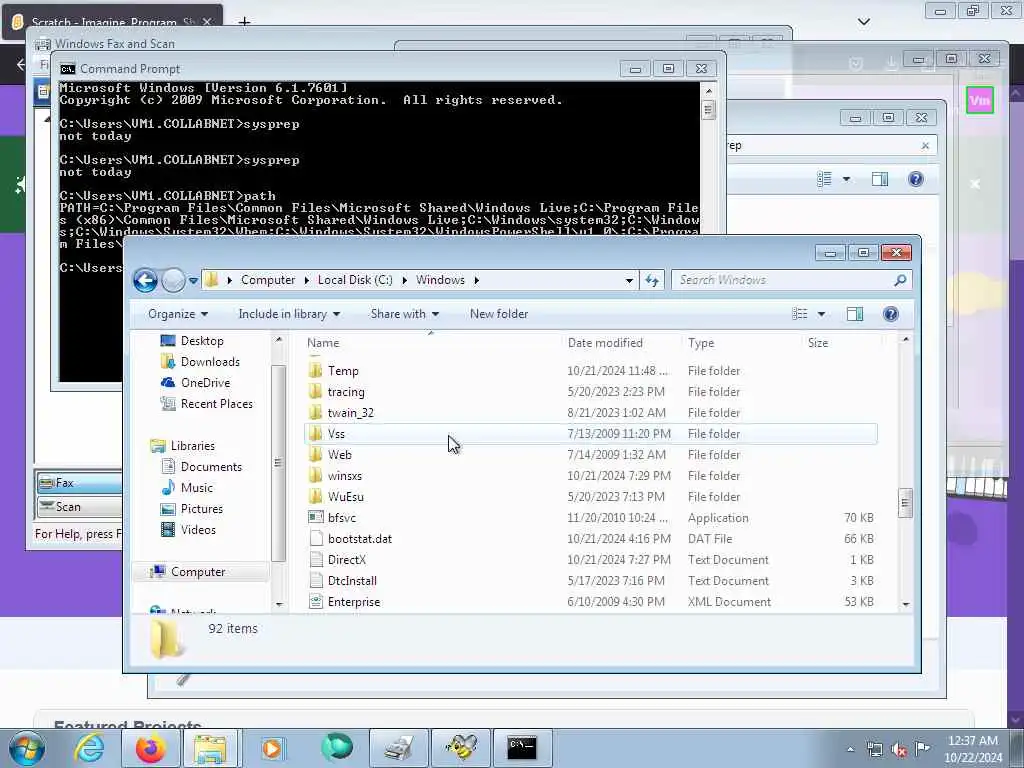The height and width of the screenshot is (768, 1024).
Task: Click the file list vertical scrollbar thumb
Action: (x=905, y=503)
